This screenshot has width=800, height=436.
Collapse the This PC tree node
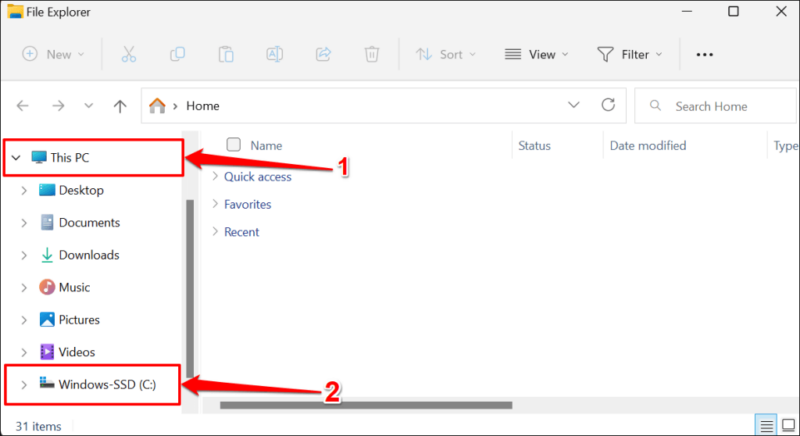pos(16,158)
